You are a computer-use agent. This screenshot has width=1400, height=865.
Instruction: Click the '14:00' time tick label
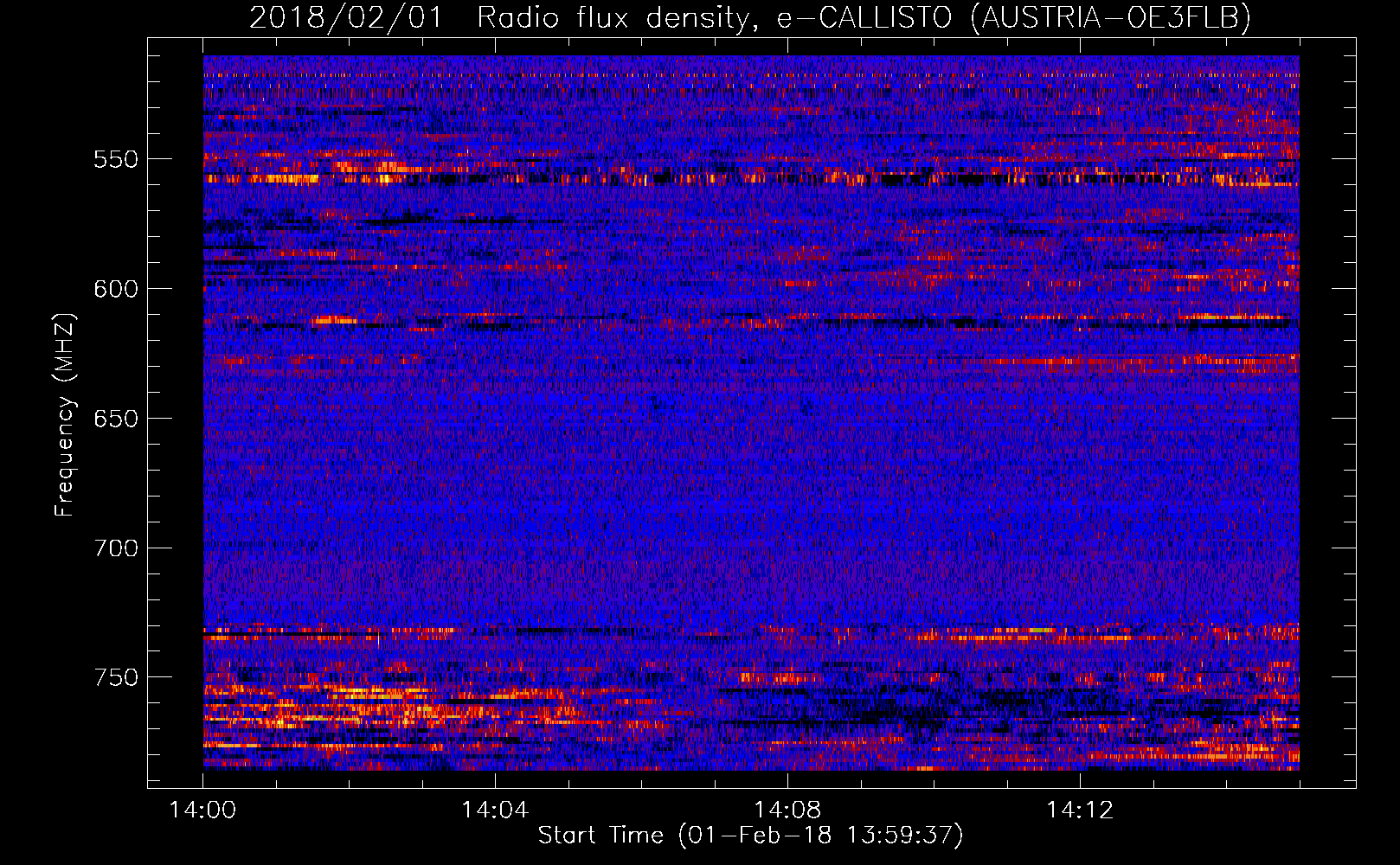pyautogui.click(x=202, y=811)
